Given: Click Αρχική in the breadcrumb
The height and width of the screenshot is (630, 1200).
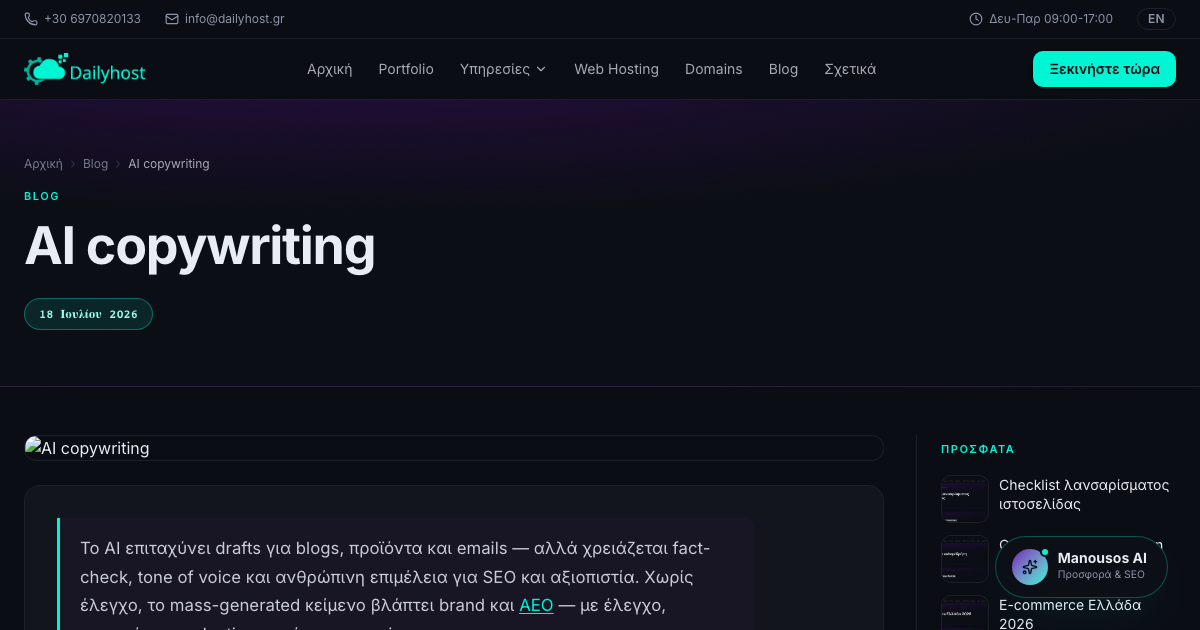Looking at the screenshot, I should (x=43, y=164).
